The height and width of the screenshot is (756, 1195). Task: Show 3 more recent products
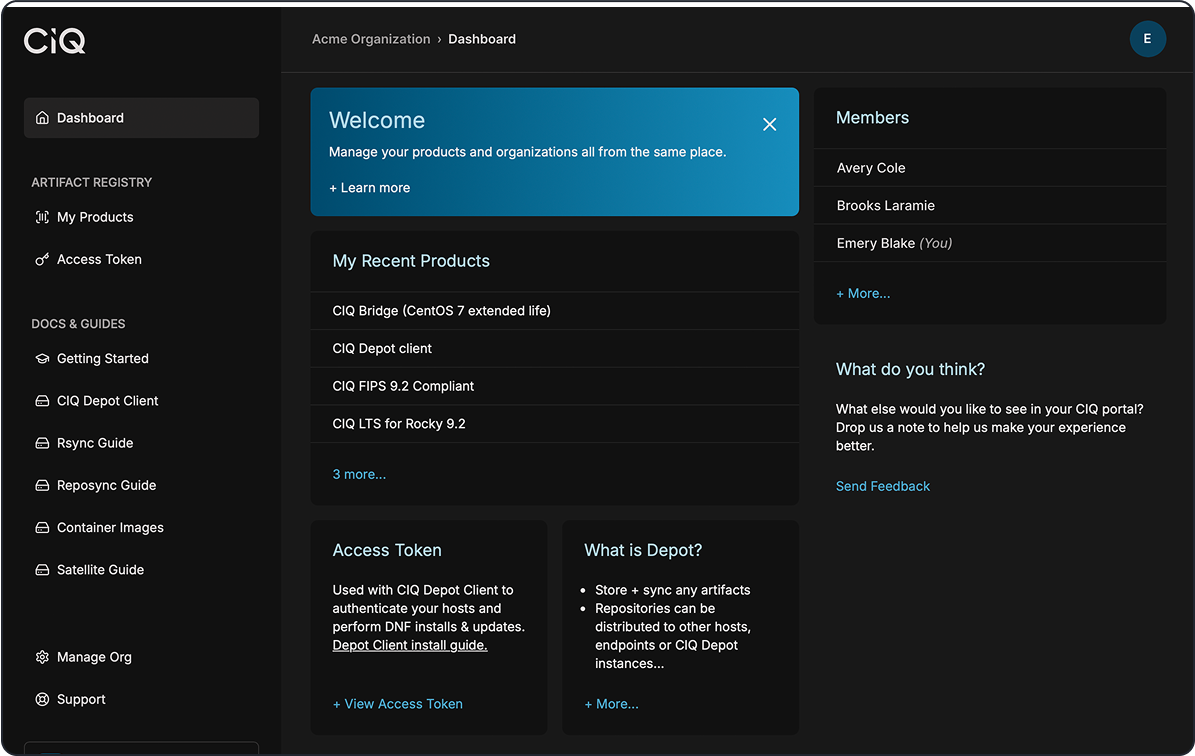(x=359, y=474)
